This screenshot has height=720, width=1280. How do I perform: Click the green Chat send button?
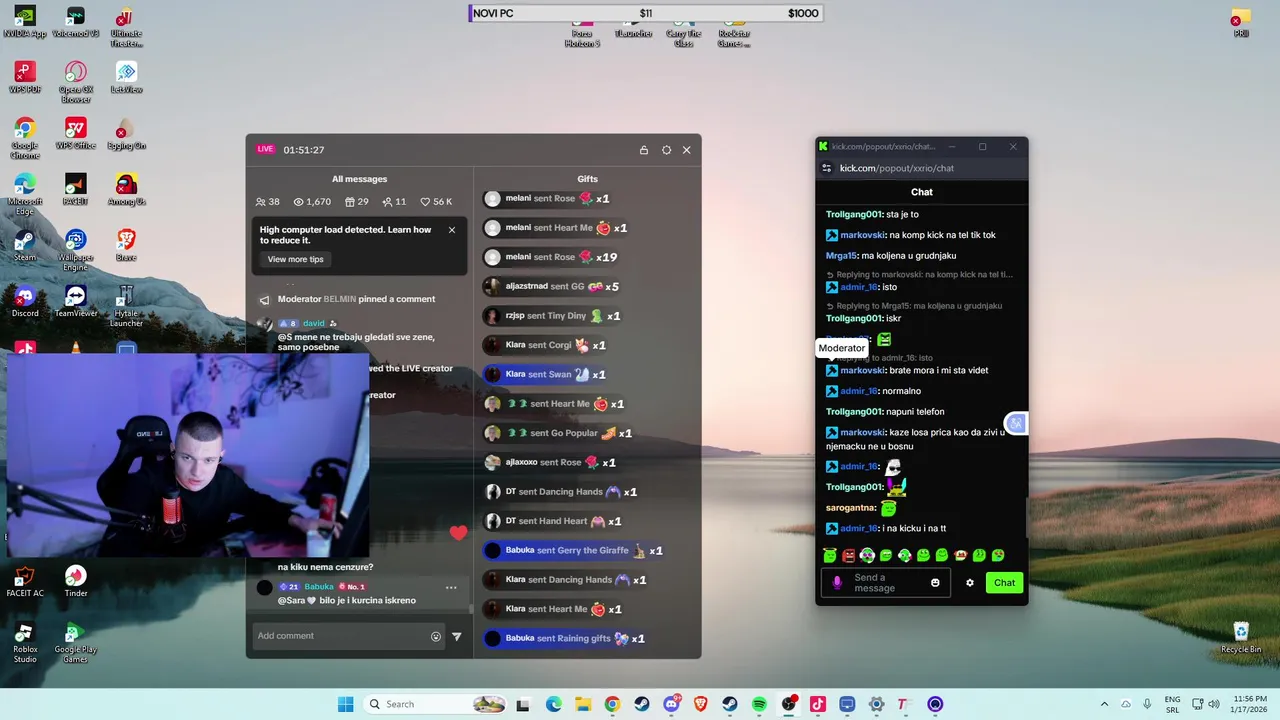click(x=1004, y=583)
